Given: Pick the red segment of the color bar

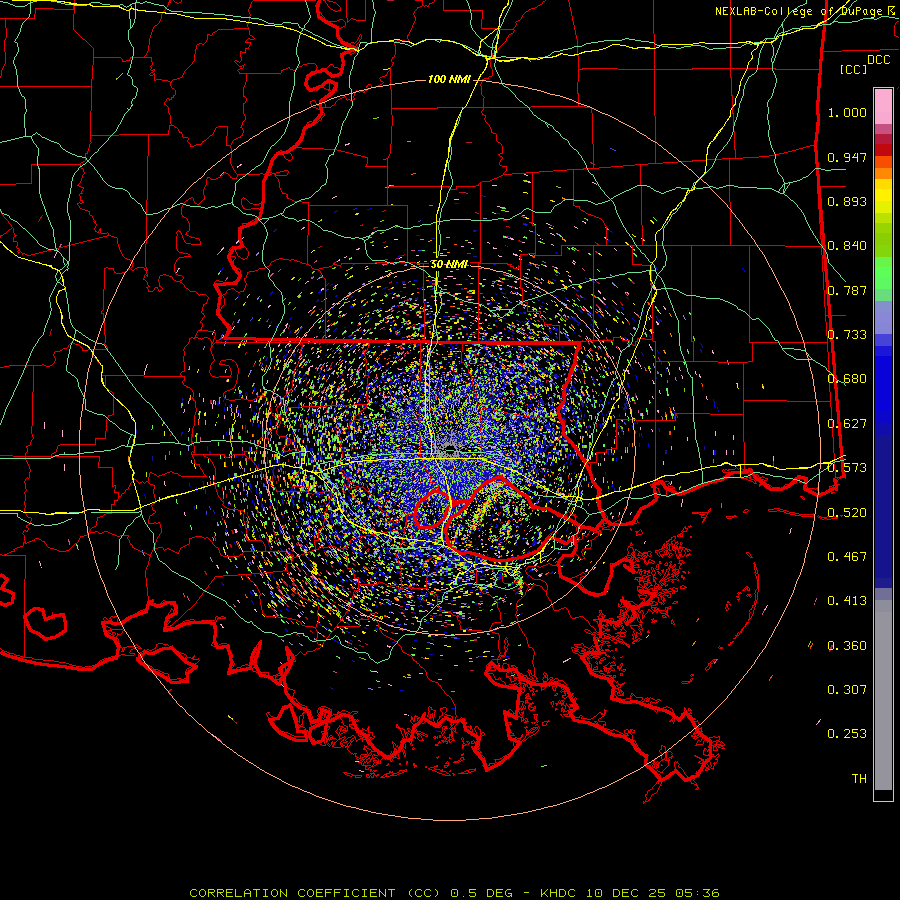Looking at the screenshot, I should click(x=883, y=150).
